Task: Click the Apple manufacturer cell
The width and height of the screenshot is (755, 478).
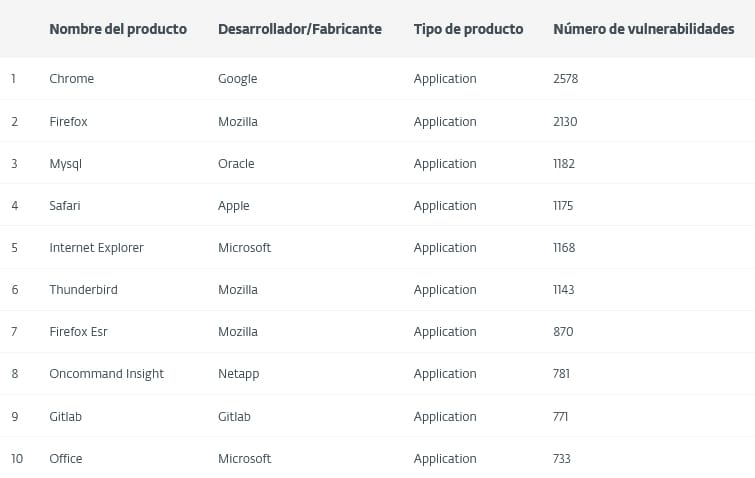Action: [x=234, y=206]
